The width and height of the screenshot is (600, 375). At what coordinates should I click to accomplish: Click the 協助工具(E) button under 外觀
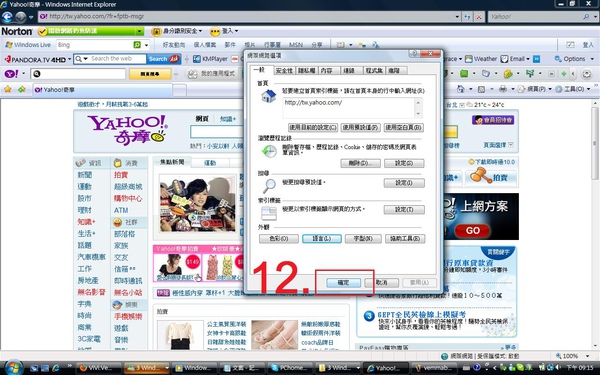(405, 239)
